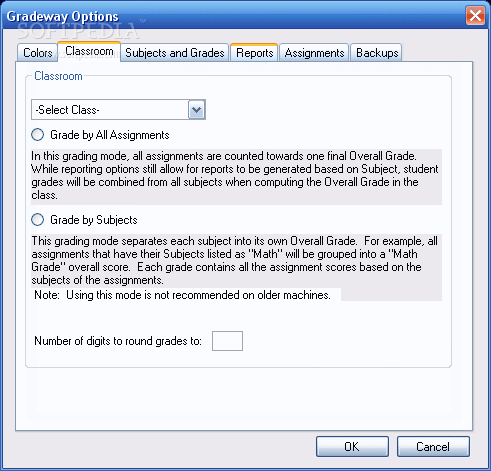
Task: Open the Subjects and Grades tab
Action: 174,53
